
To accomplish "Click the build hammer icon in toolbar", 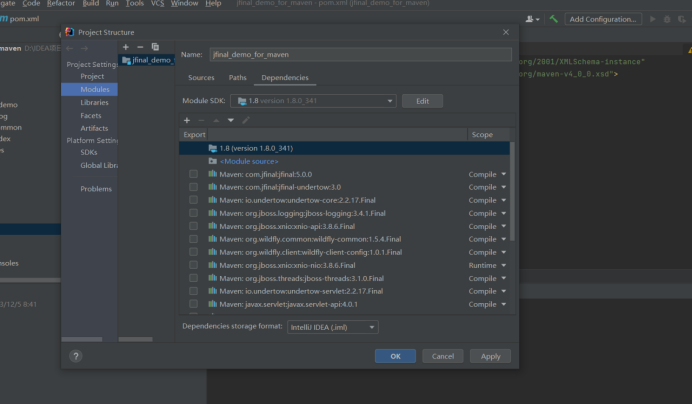I will click(553, 19).
